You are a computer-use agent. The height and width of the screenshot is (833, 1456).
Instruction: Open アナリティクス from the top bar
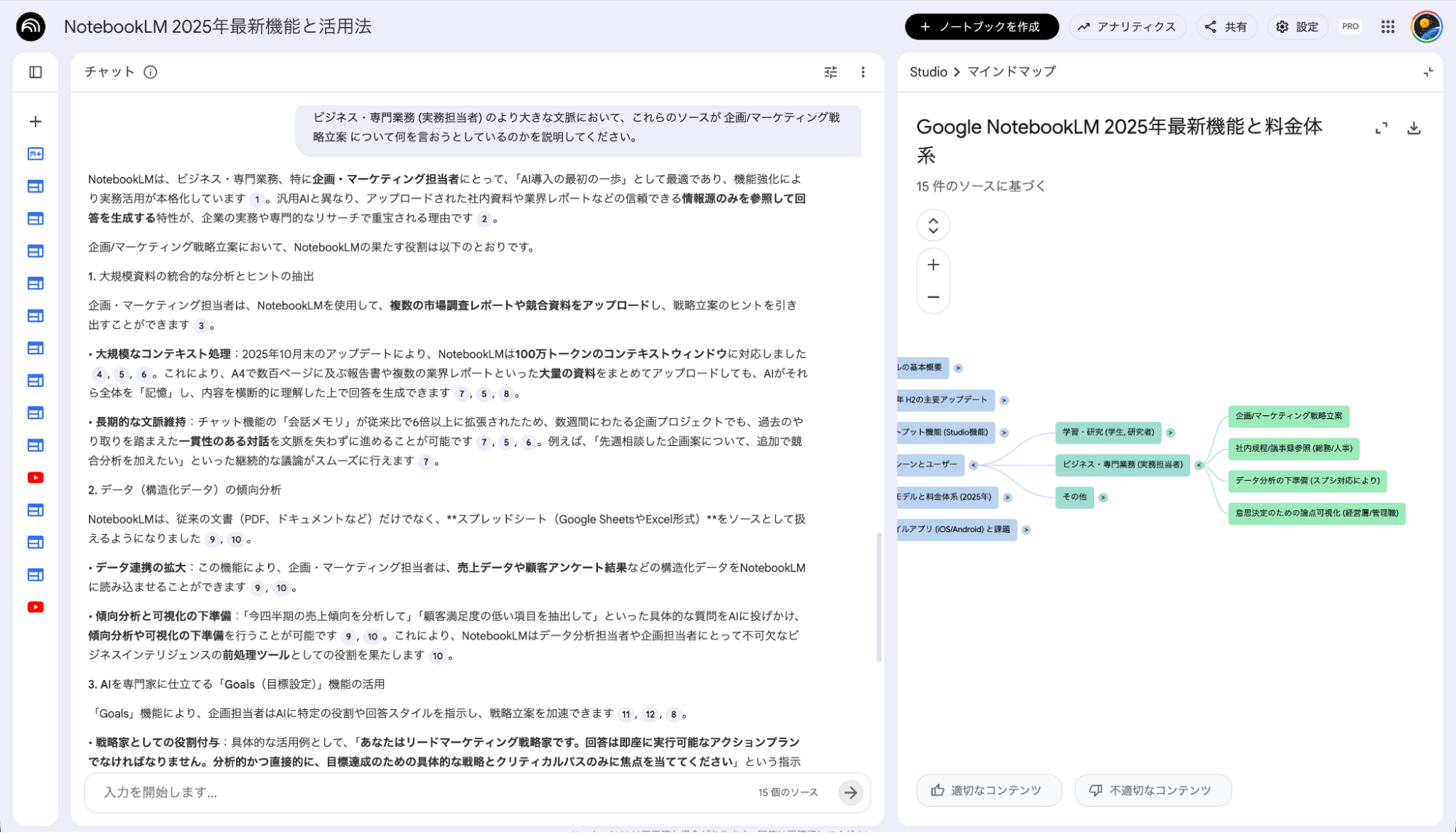[x=1127, y=26]
